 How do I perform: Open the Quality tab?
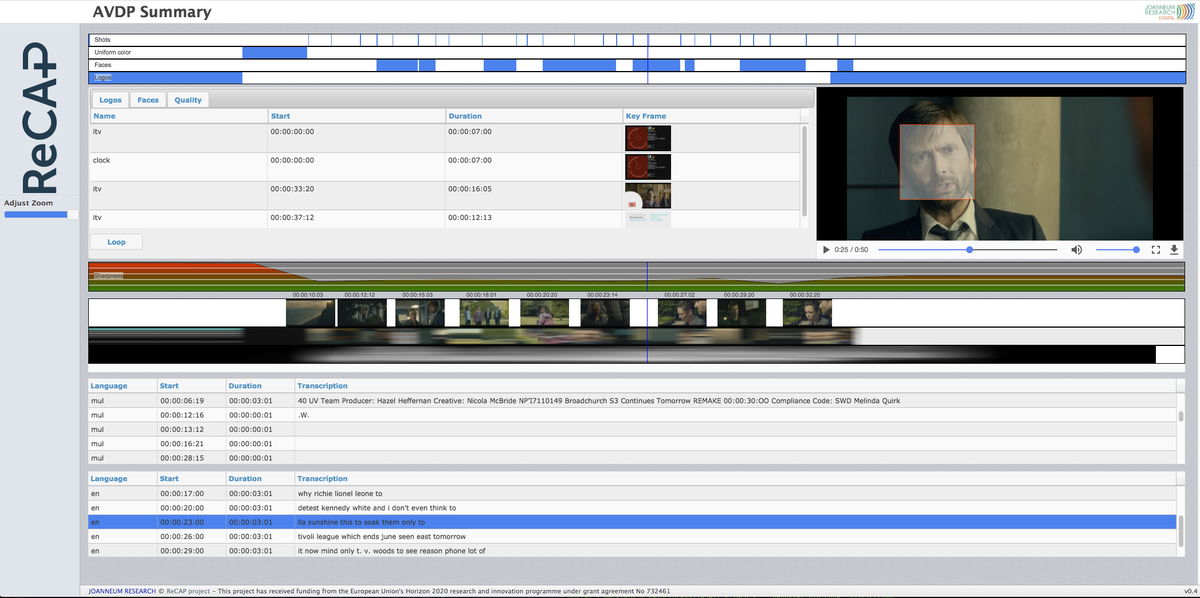tap(188, 100)
